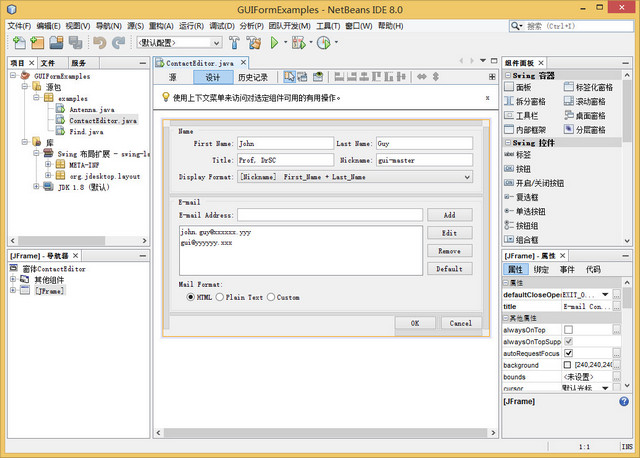This screenshot has height=458, width=640.
Task: Open the 重构(A) menu
Action: pyautogui.click(x=159, y=25)
